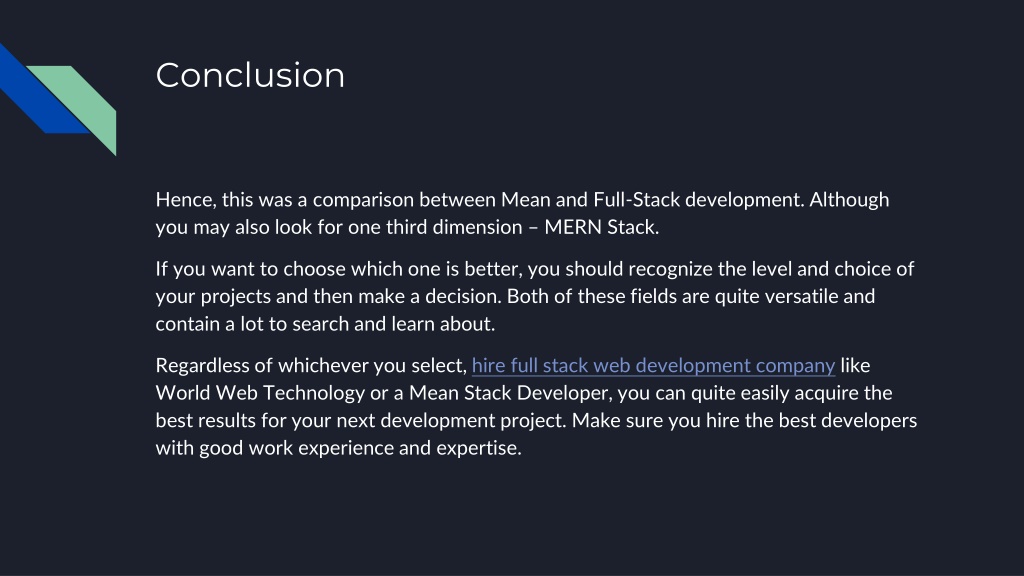Screen dimensions: 1024x576
Task: Click the phrase Mean Stack Developer
Action: (x=509, y=393)
